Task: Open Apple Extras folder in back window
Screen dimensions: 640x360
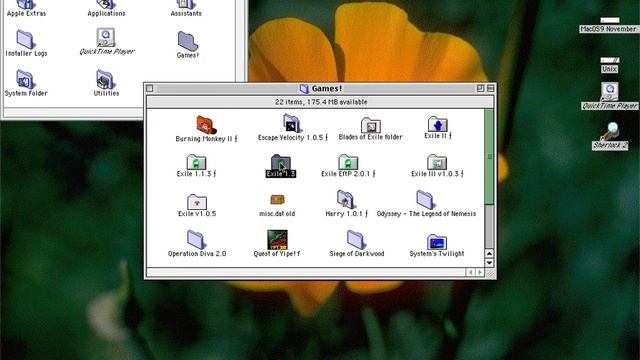Action: (x=26, y=4)
